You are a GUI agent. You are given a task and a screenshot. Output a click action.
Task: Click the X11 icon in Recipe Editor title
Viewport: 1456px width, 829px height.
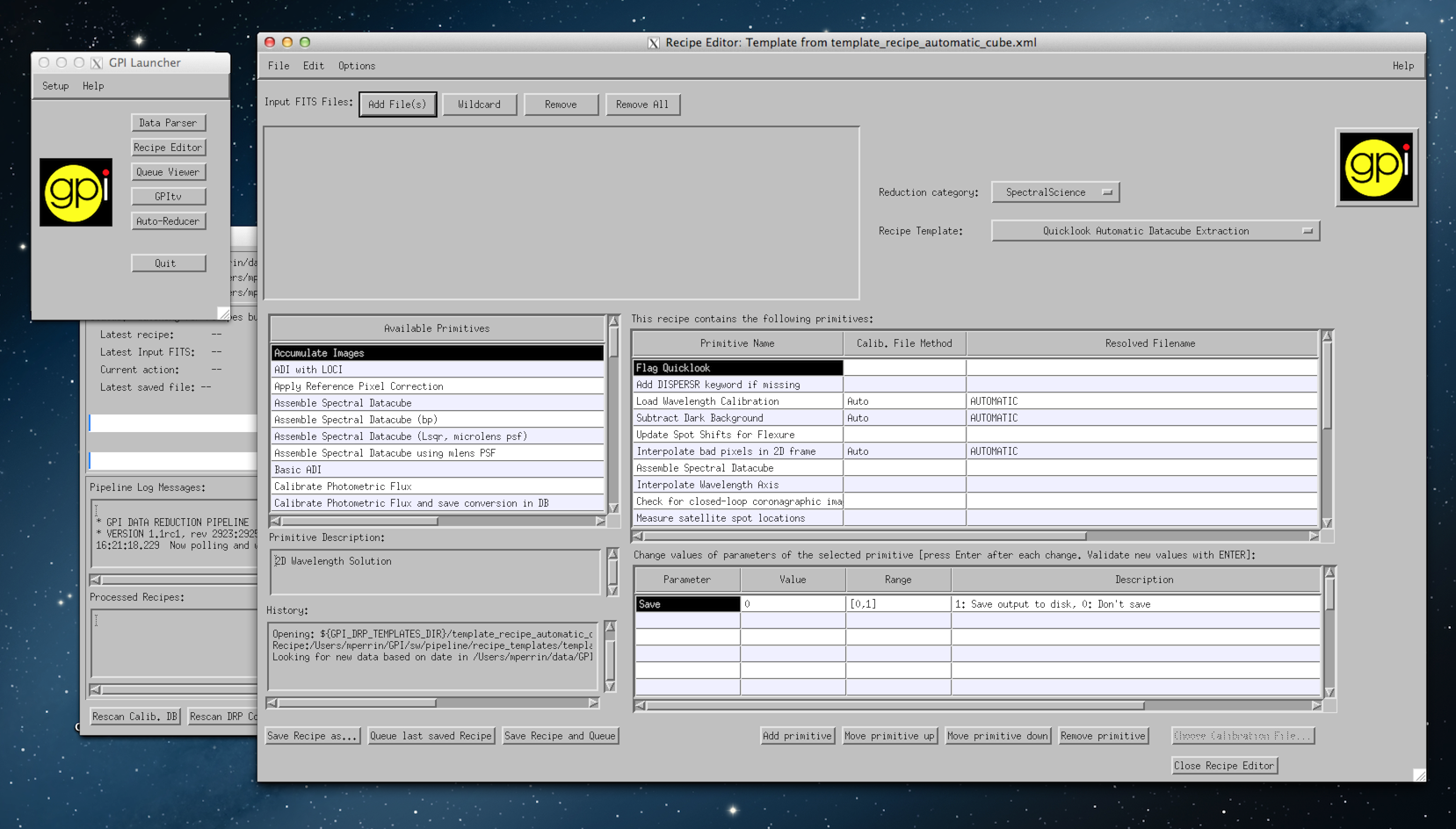[654, 43]
